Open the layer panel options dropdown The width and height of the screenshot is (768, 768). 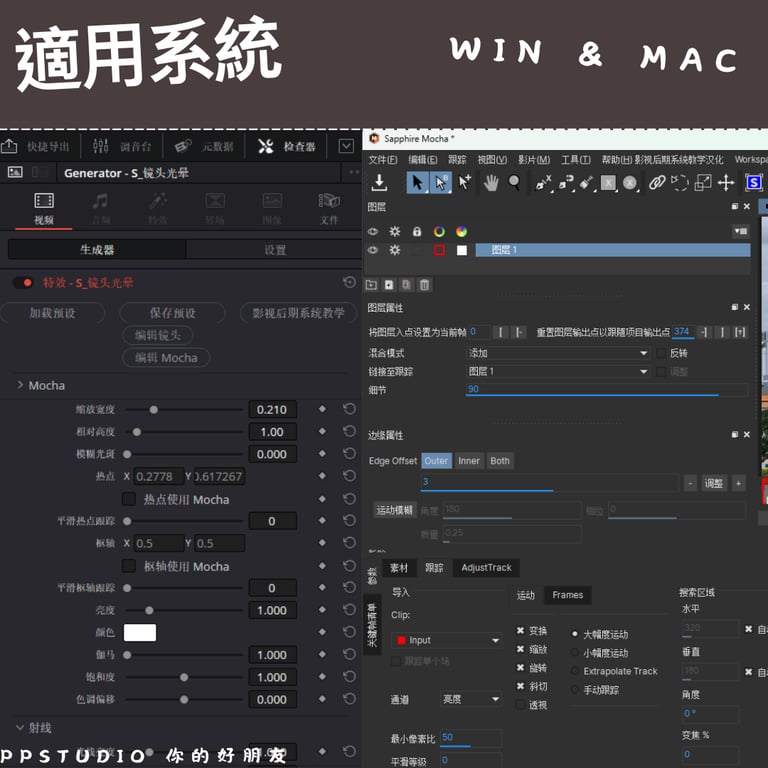[x=741, y=231]
